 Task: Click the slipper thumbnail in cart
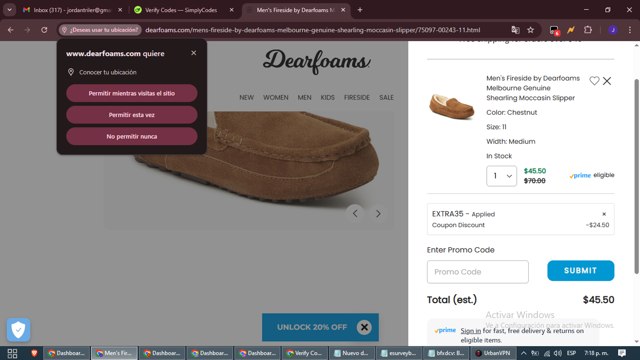451,107
